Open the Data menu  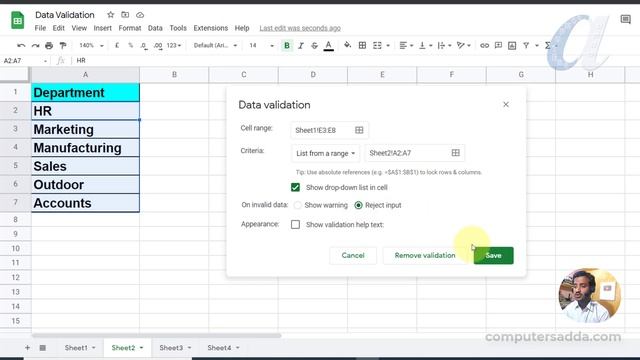coord(155,28)
